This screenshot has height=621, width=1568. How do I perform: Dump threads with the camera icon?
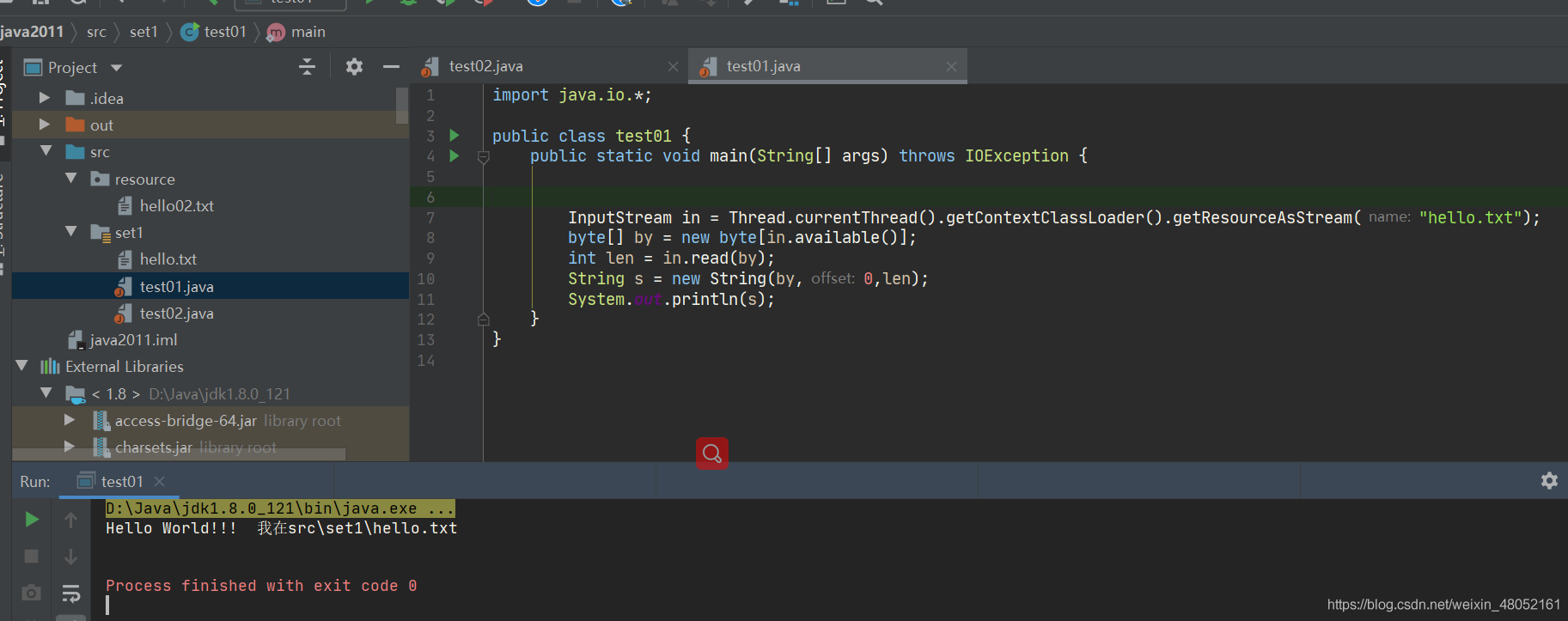[x=31, y=593]
